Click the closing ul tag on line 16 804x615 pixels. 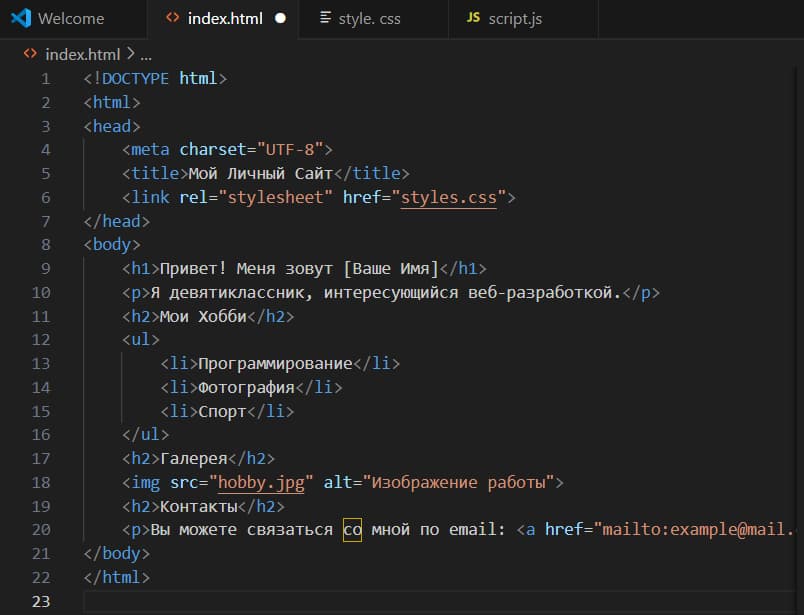click(x=146, y=434)
